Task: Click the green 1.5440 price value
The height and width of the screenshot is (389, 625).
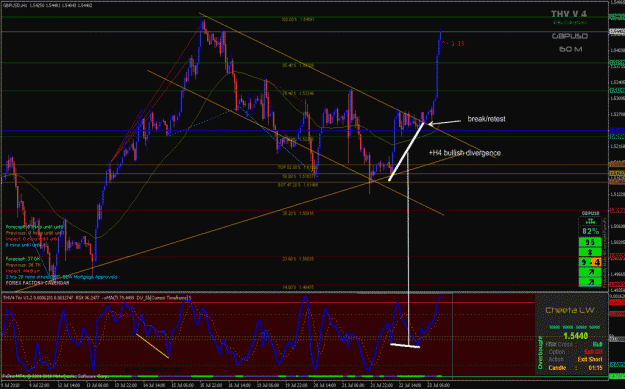Action: tap(576, 336)
